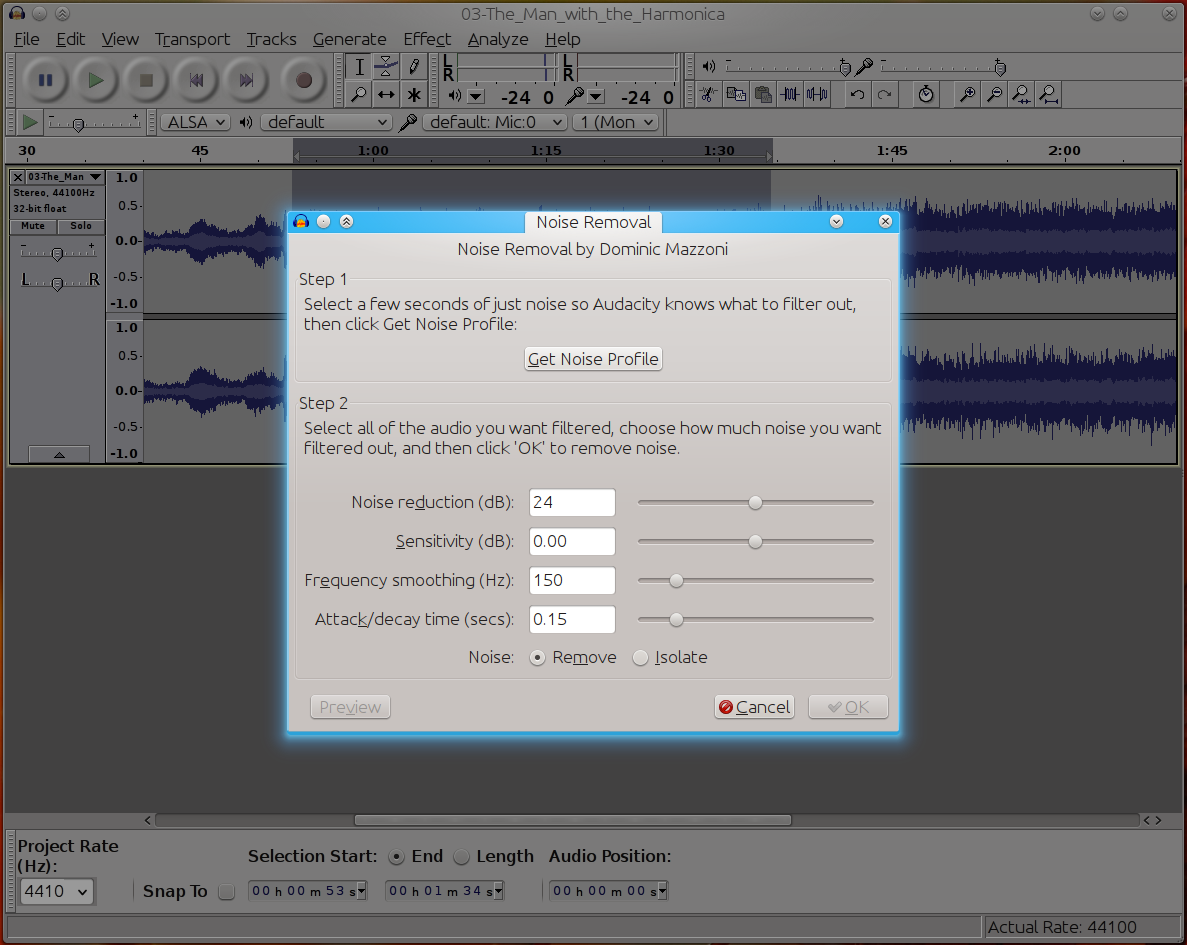Mute the 03-The_Man track
The width and height of the screenshot is (1187, 945).
click(33, 226)
